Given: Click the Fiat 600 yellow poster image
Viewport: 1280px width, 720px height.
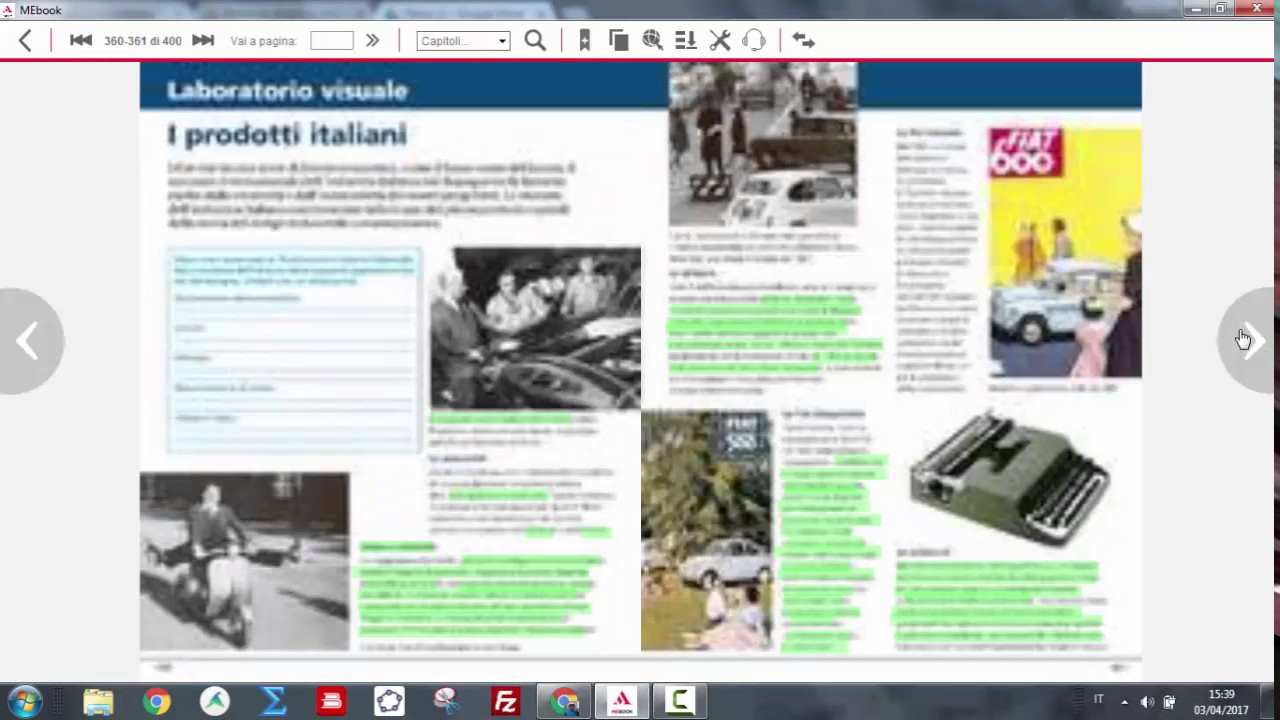Looking at the screenshot, I should [x=1065, y=252].
